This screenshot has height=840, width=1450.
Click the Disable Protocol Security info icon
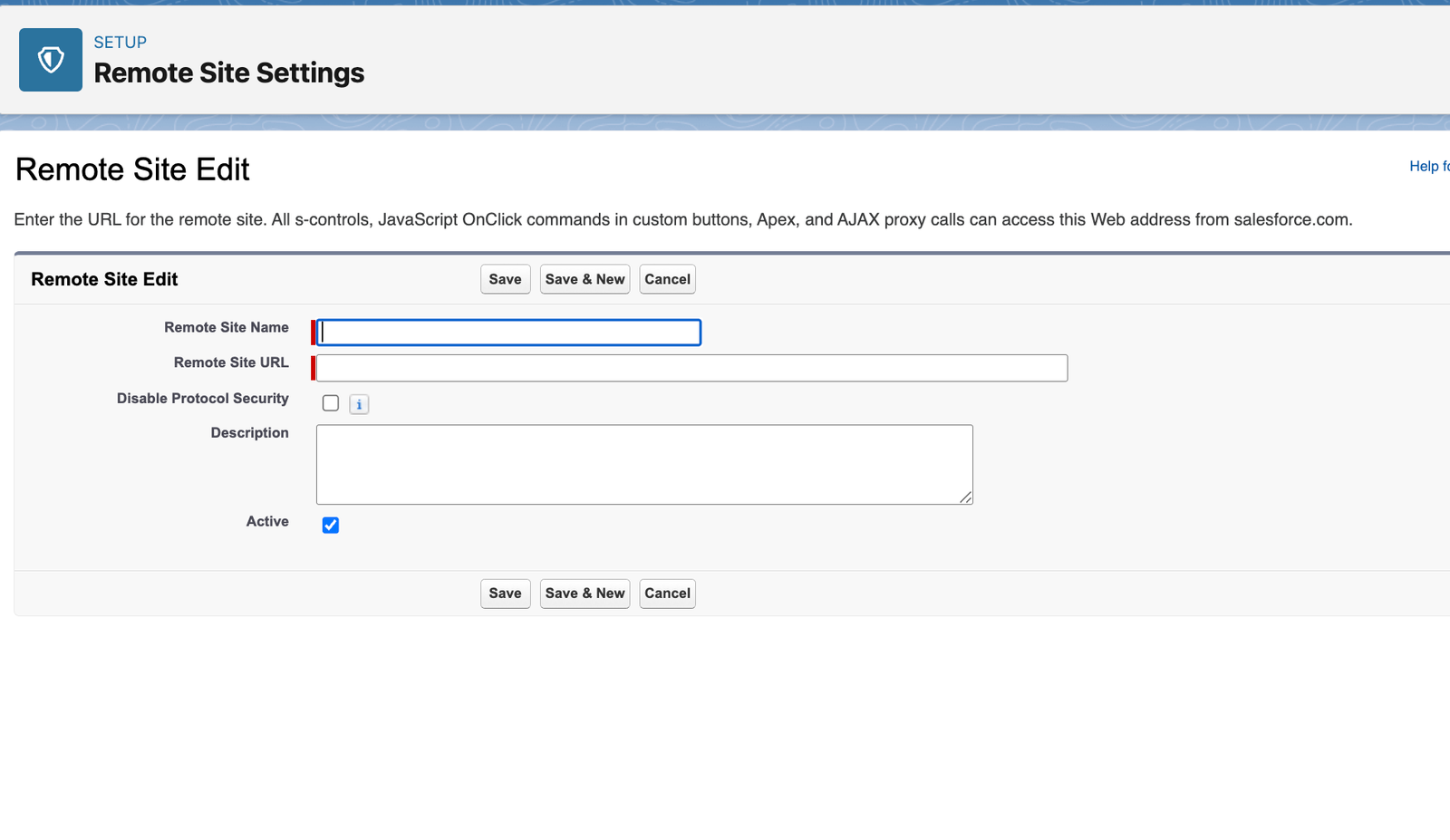point(359,404)
